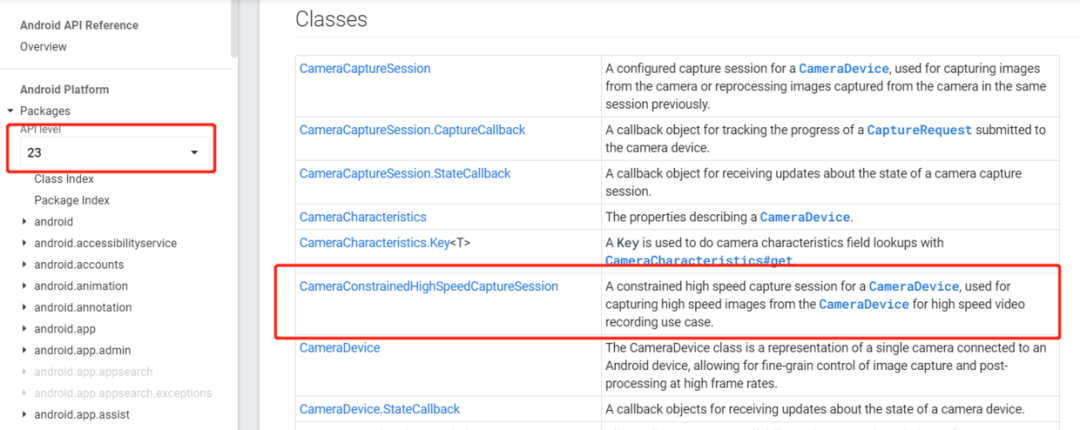Select android.annotation package item
The image size is (1080, 430).
pos(83,307)
